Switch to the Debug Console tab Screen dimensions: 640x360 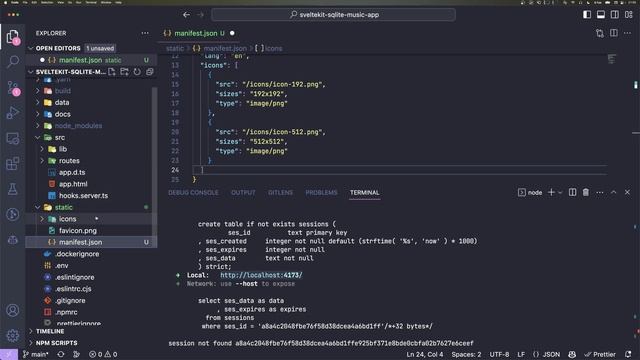193,192
